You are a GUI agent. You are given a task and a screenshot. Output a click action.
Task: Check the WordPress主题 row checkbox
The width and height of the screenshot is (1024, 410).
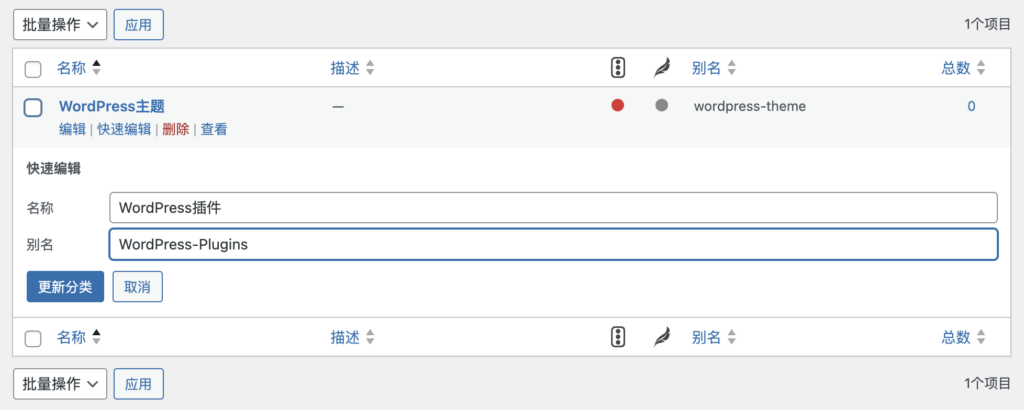[33, 108]
